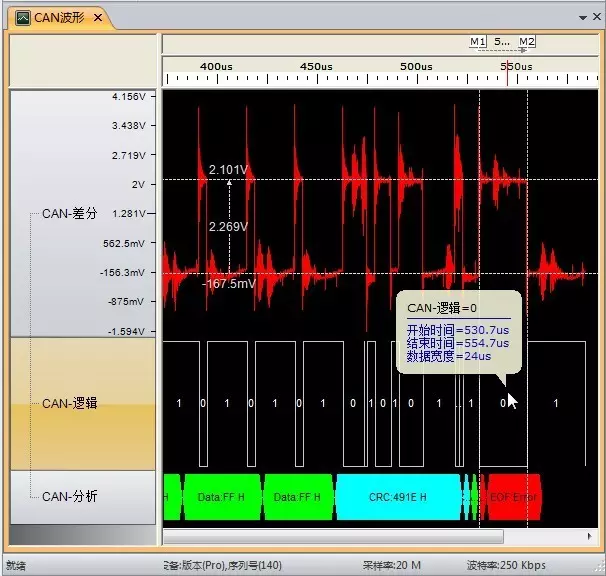Select the CAN-逻辑 channel label
The height and width of the screenshot is (576, 606).
(69, 404)
